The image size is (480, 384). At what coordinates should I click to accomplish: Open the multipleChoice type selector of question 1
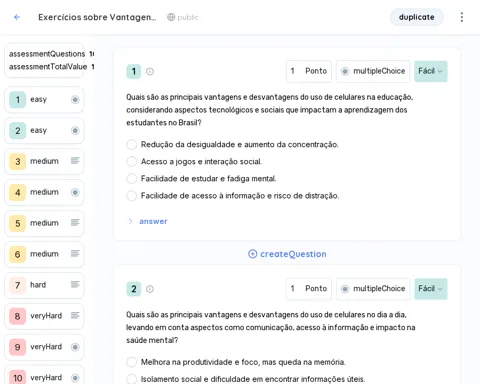tap(373, 71)
